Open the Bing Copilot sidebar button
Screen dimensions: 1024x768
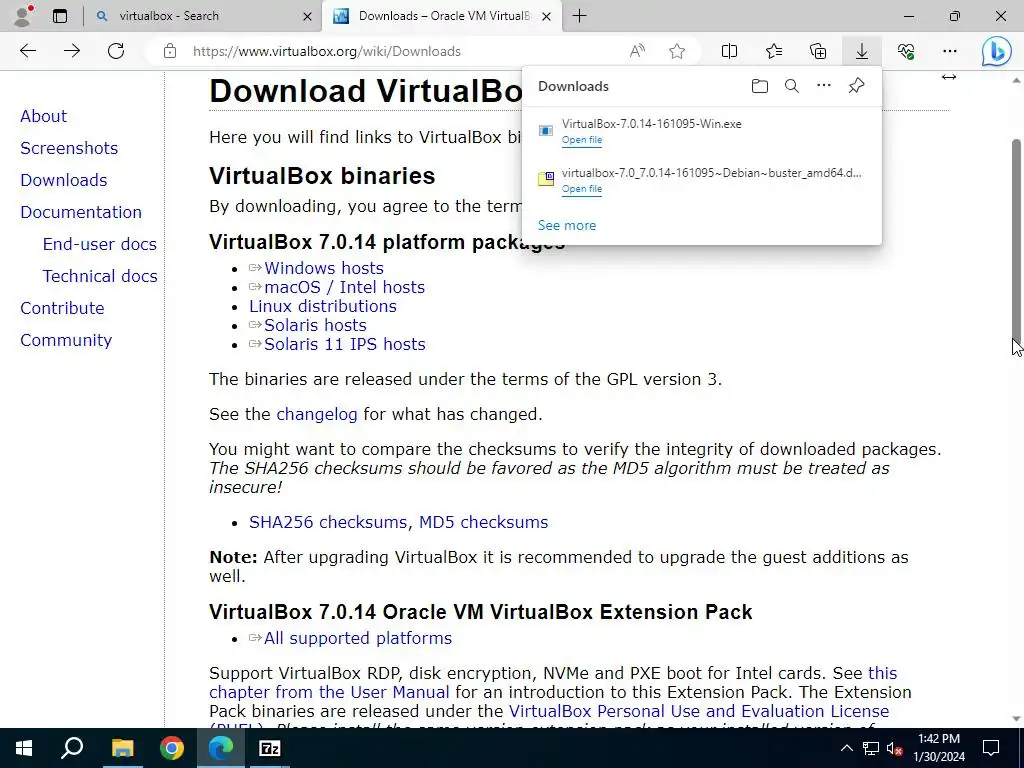coord(997,51)
